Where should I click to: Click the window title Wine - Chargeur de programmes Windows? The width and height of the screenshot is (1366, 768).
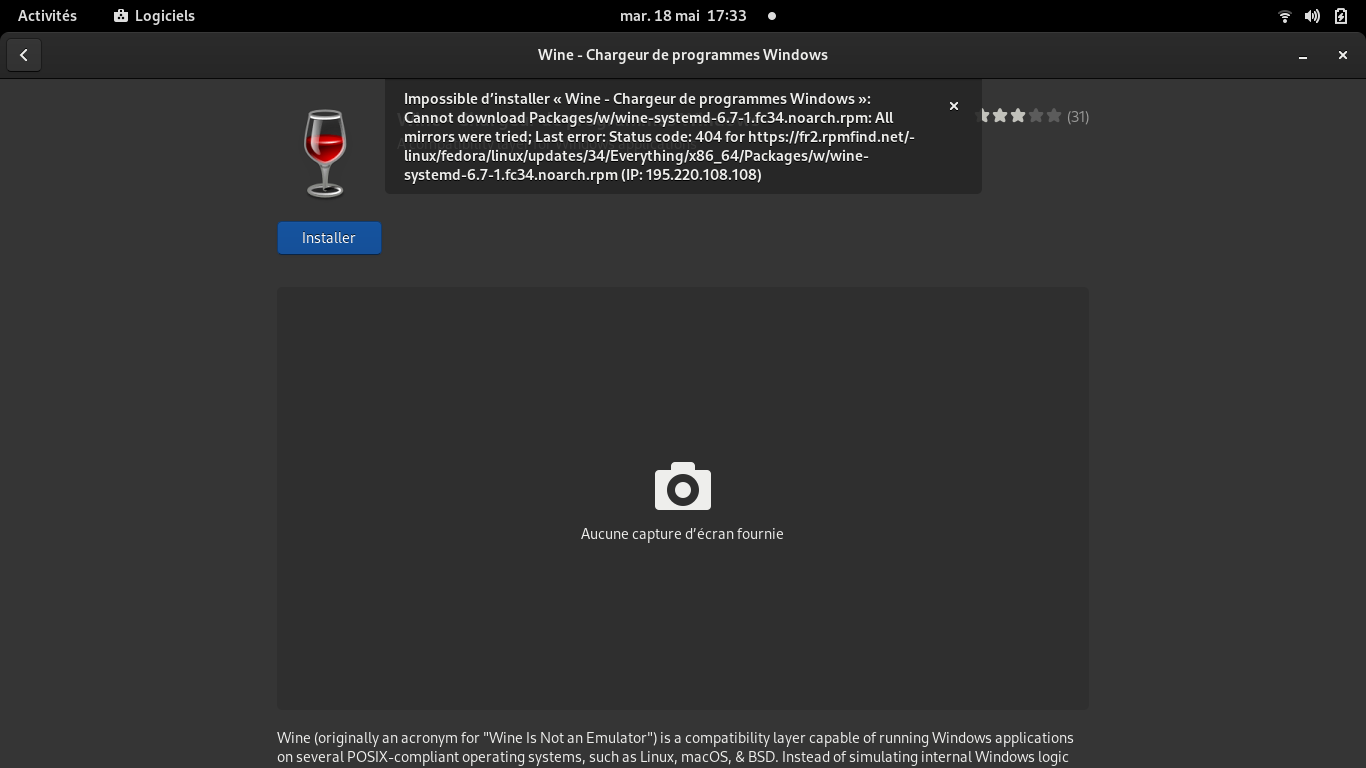pos(683,55)
